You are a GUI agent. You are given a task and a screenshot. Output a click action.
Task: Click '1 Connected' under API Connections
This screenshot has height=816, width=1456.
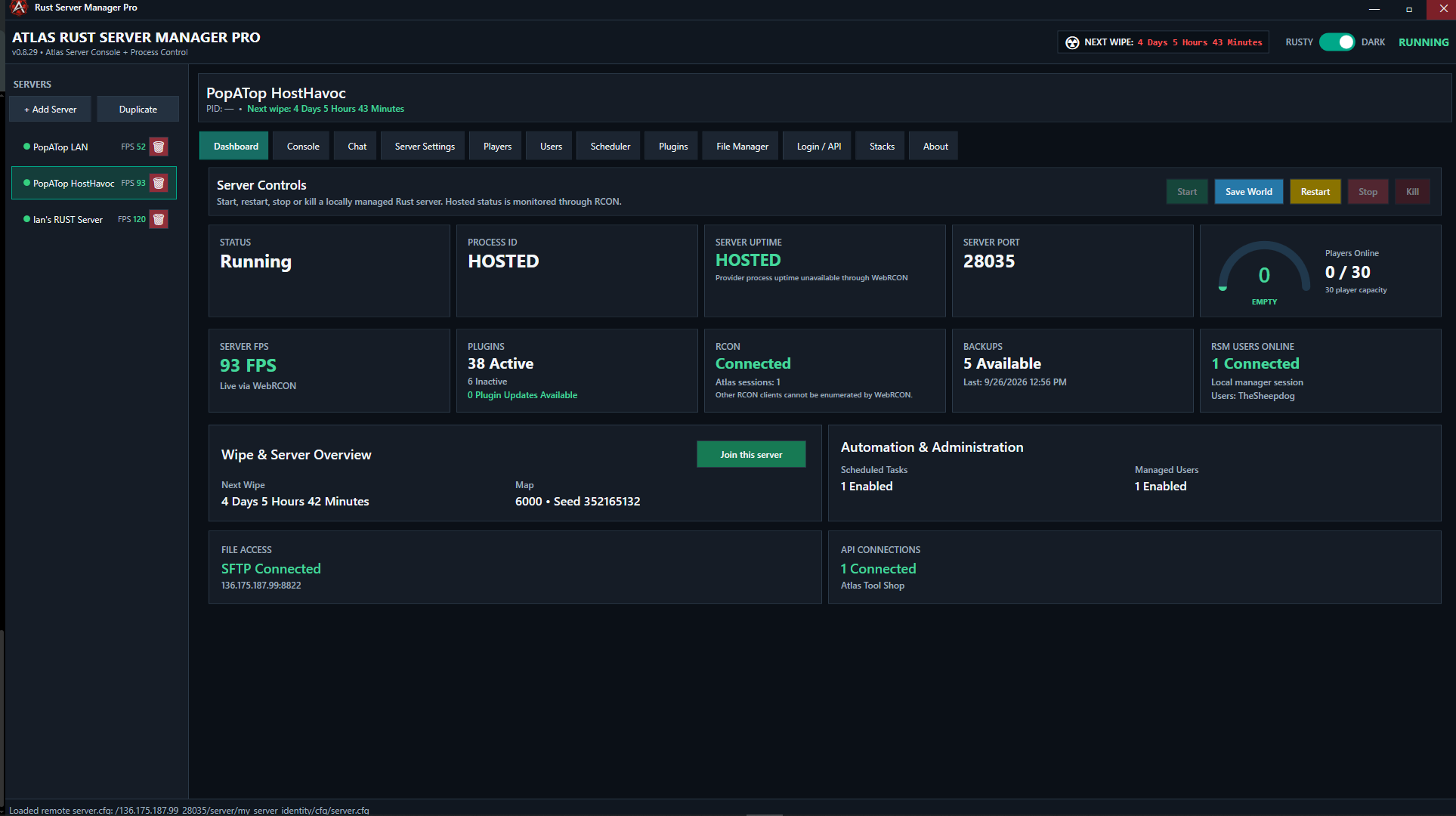tap(878, 568)
